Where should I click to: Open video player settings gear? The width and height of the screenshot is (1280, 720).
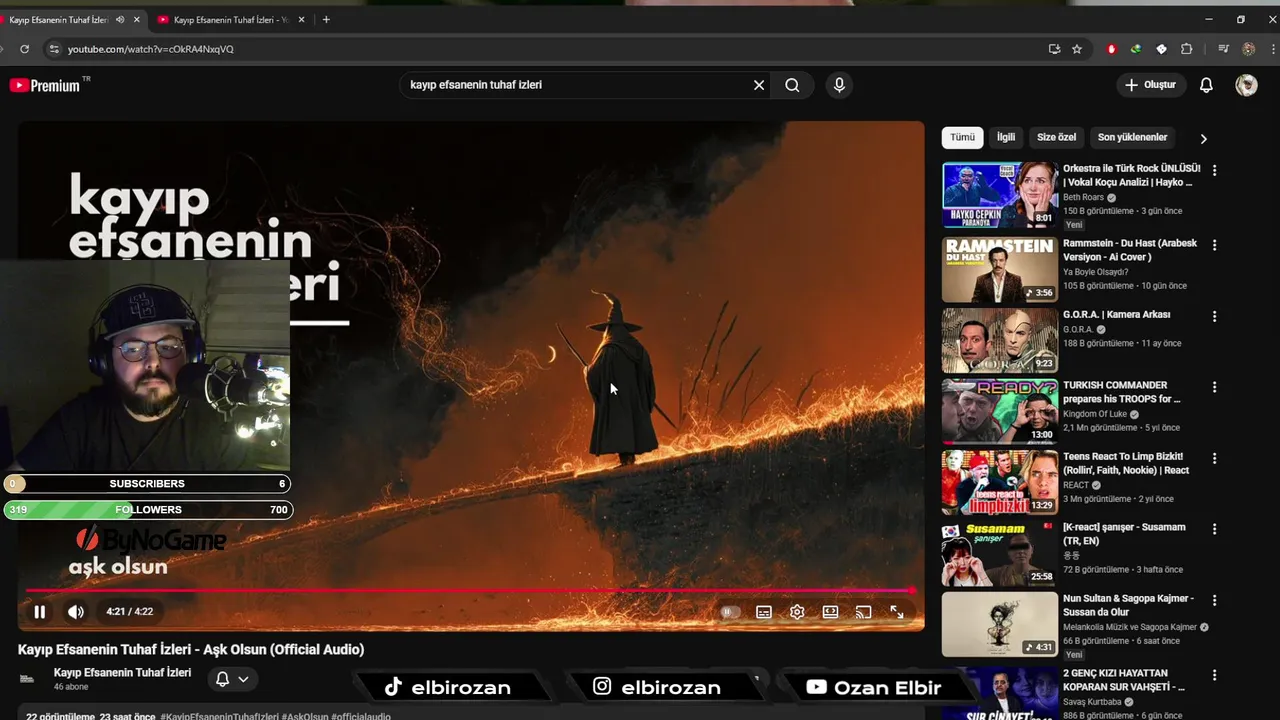coord(797,612)
